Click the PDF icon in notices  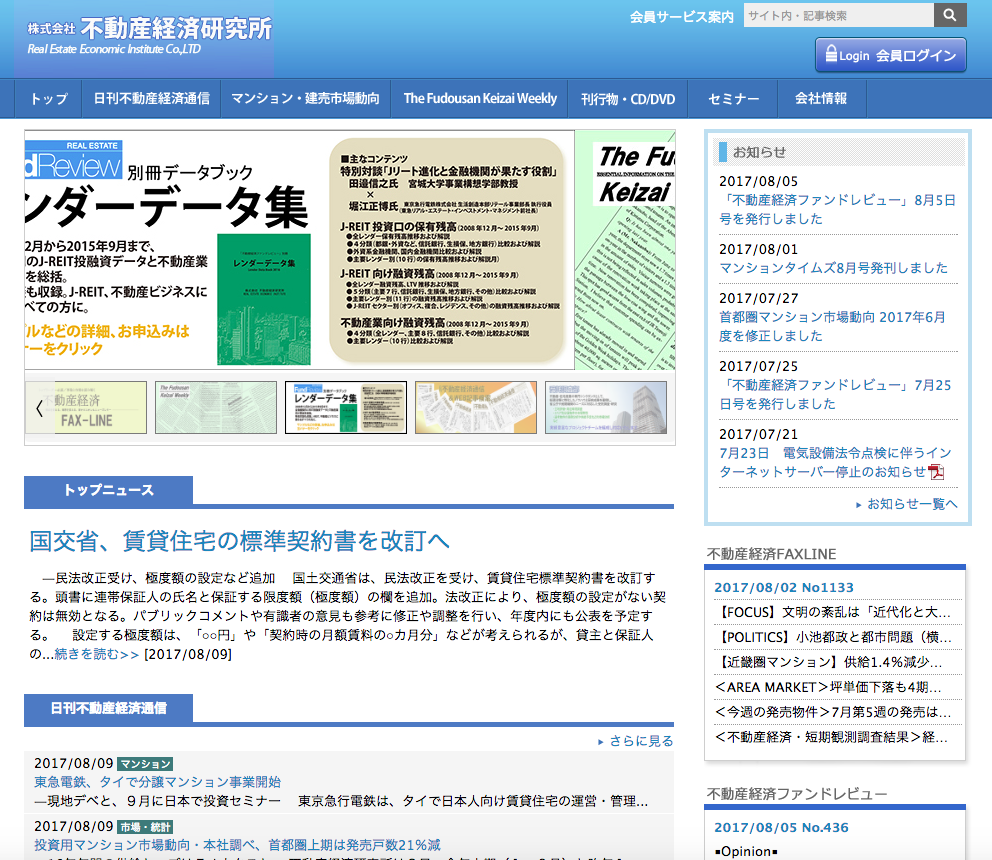coord(936,472)
